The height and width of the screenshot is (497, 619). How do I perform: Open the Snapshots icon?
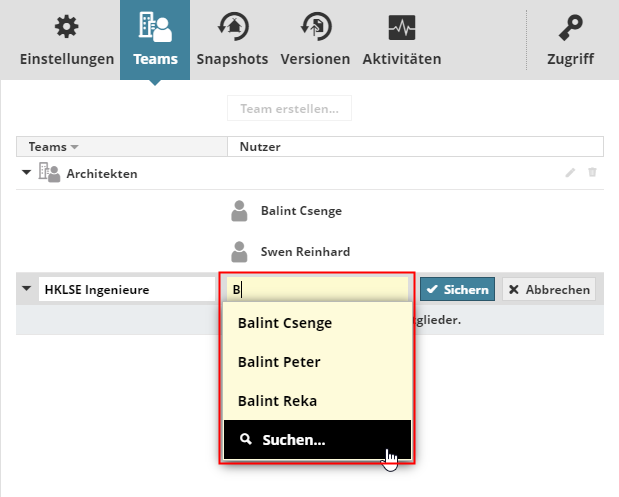(232, 28)
